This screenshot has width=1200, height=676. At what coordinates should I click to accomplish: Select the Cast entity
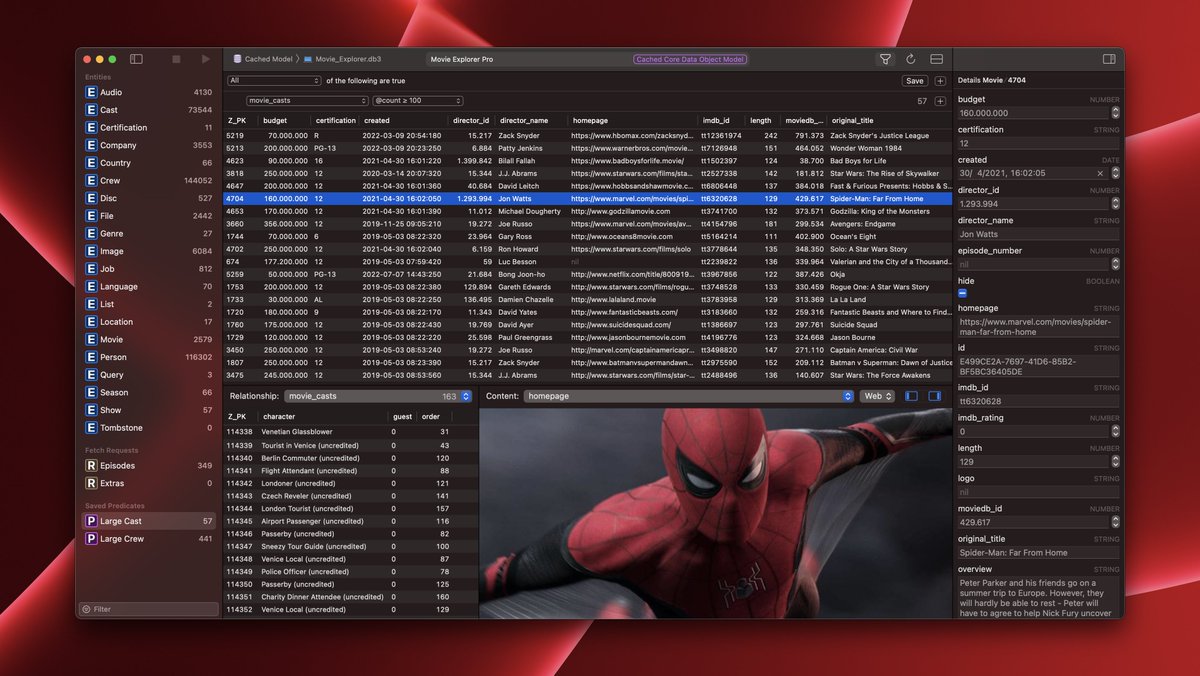coord(149,110)
